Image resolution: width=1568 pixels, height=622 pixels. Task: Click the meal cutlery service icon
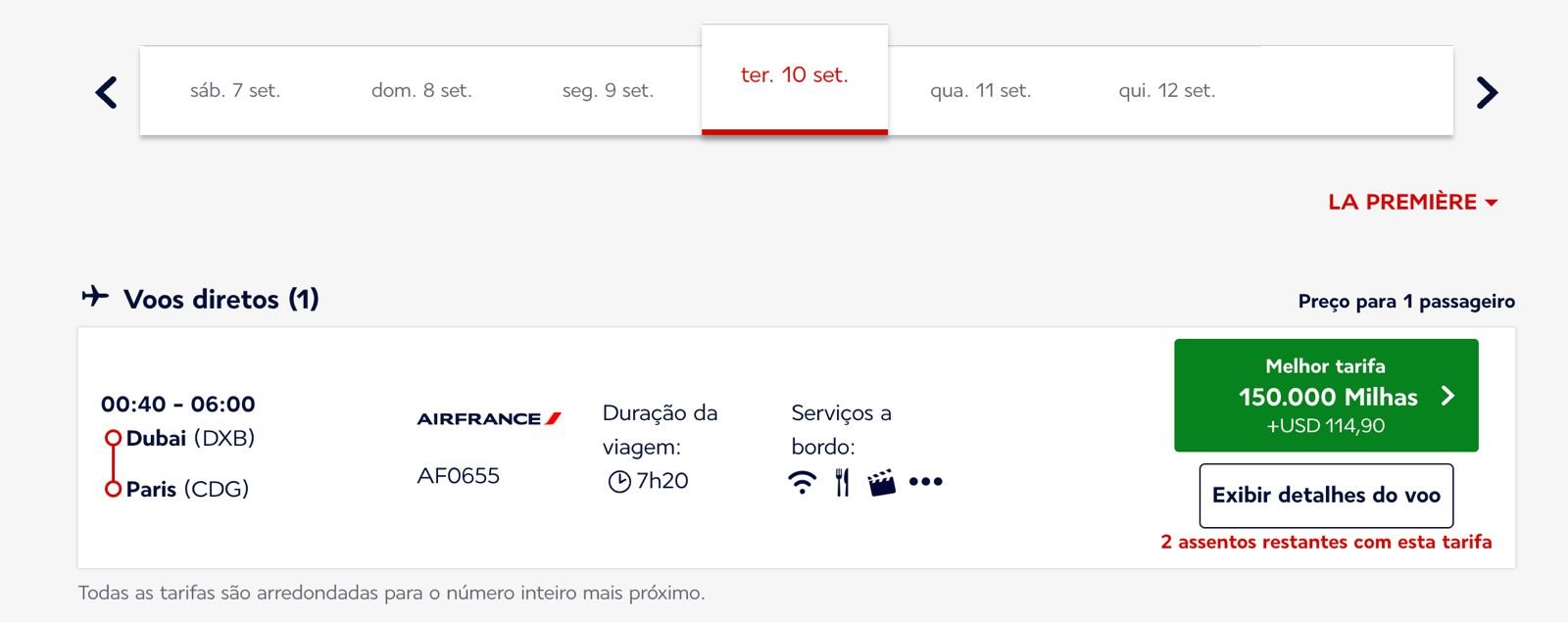842,482
